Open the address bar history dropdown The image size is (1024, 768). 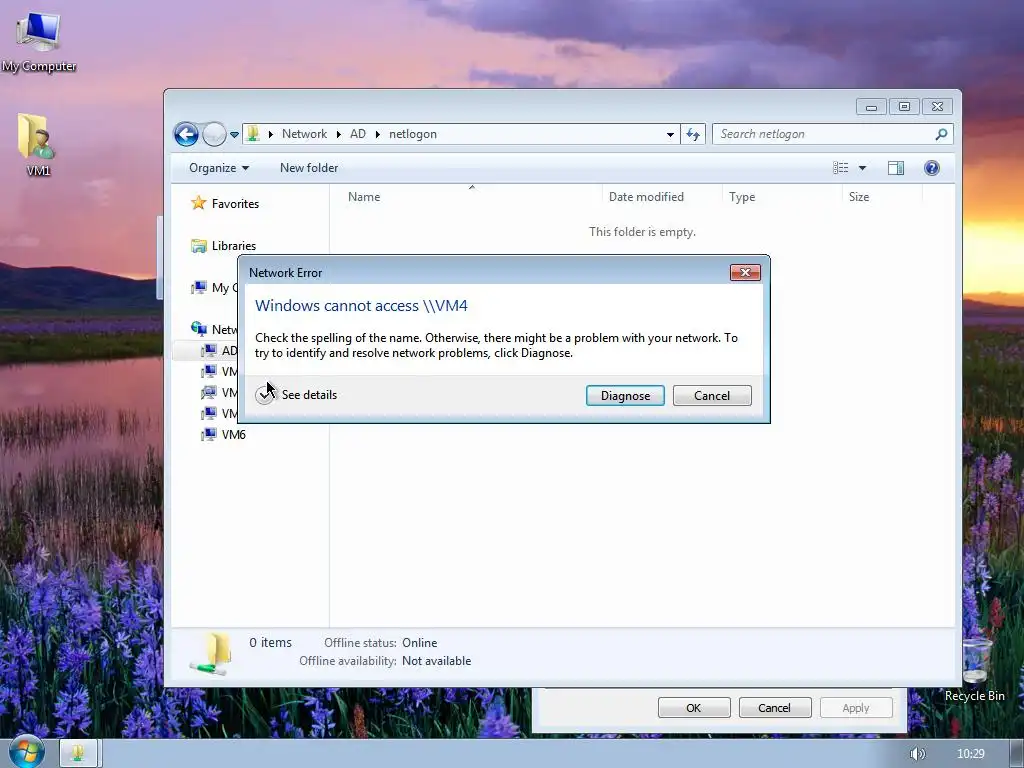670,135
